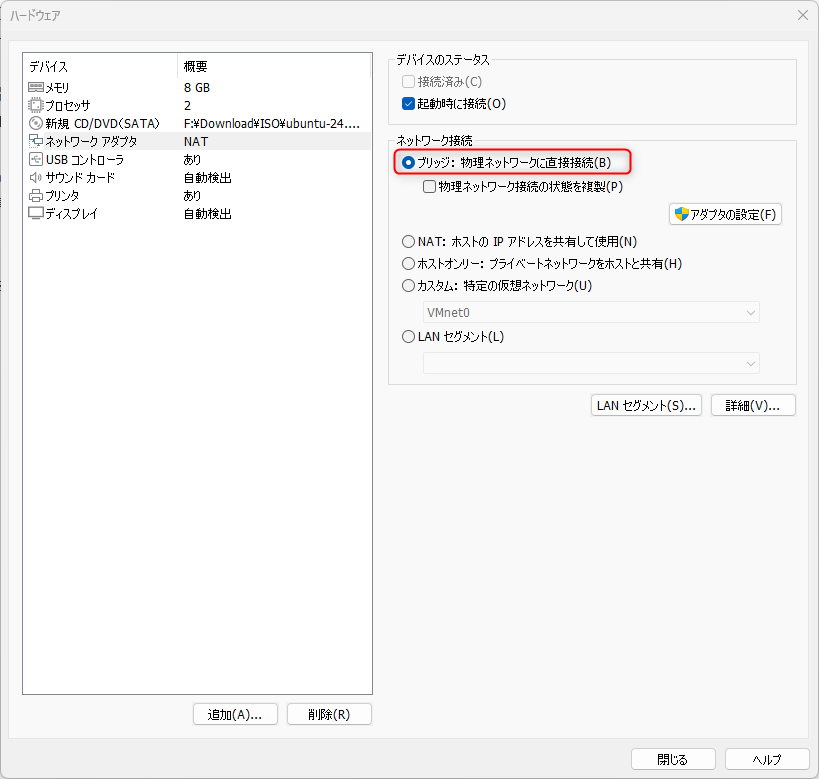Click the shield icon on アダプタの設定 button

[682, 214]
